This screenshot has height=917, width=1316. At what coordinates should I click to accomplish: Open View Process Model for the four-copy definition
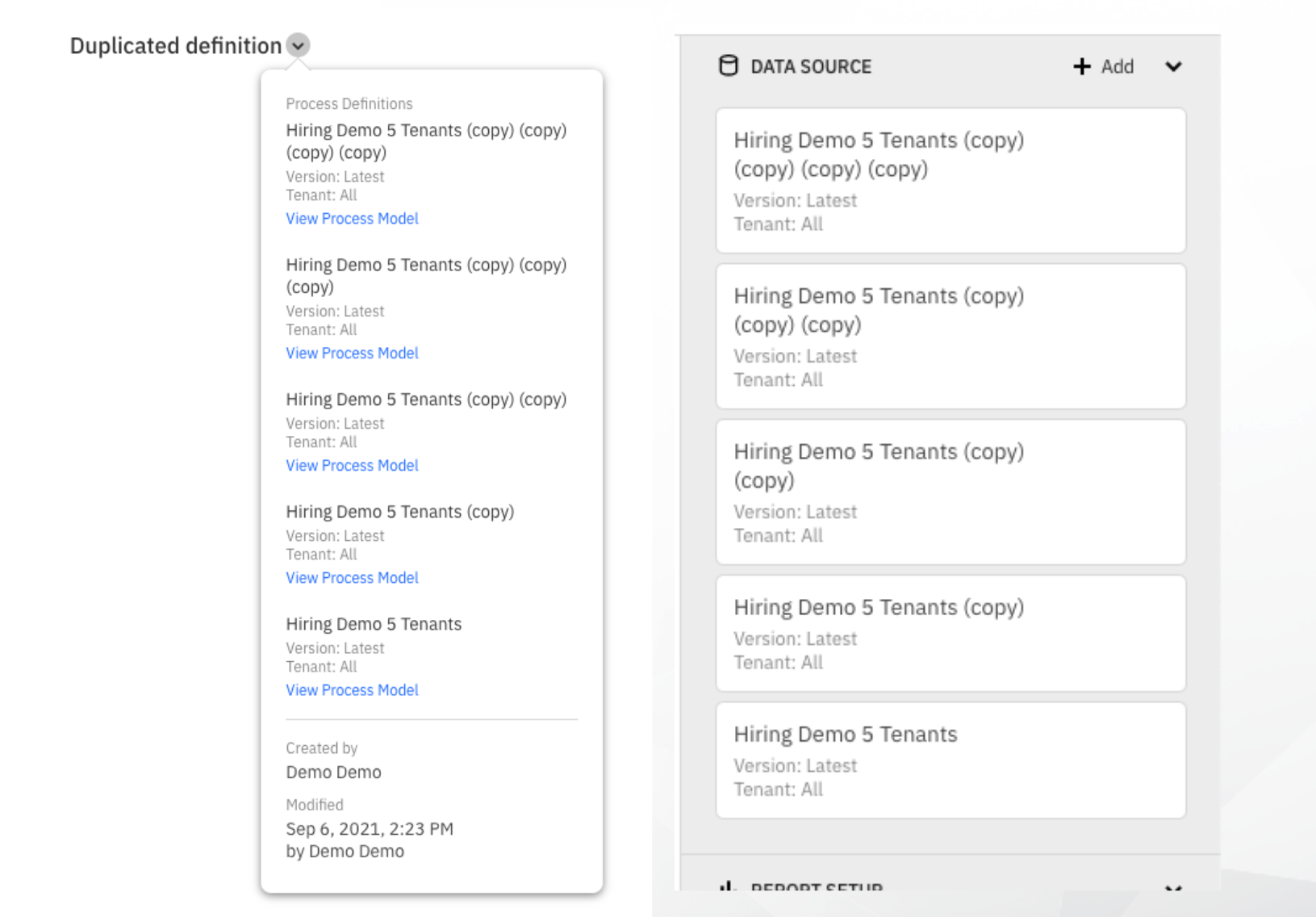[352, 219]
